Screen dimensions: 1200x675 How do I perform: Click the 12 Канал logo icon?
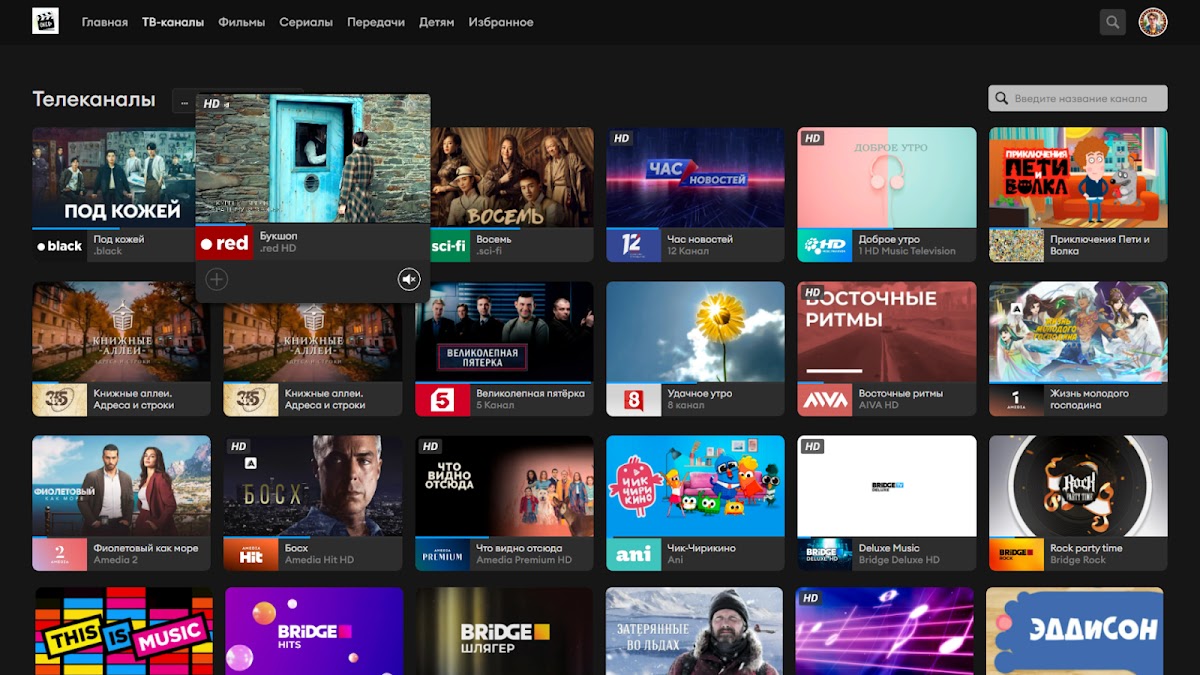[x=633, y=245]
